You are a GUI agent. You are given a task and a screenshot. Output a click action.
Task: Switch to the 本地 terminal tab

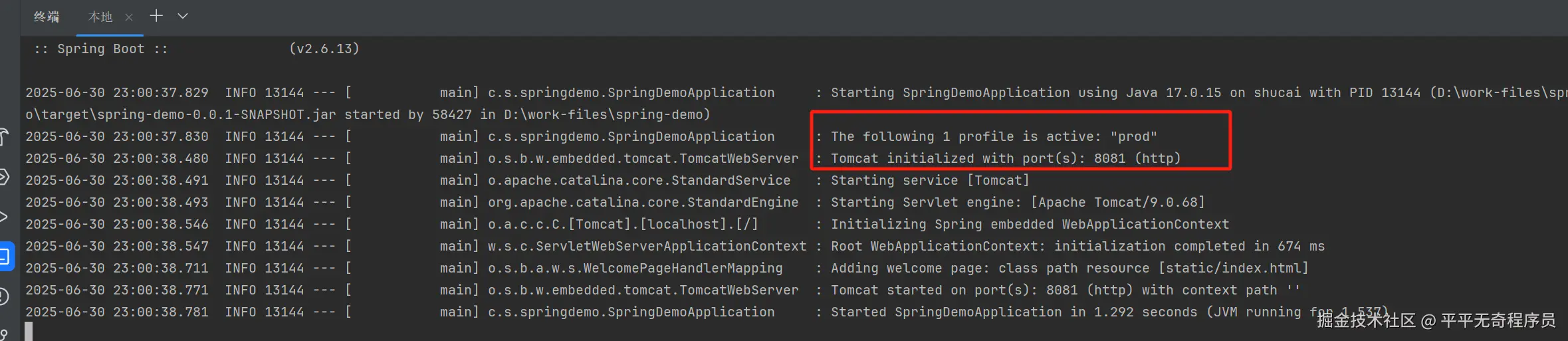pyautogui.click(x=101, y=17)
